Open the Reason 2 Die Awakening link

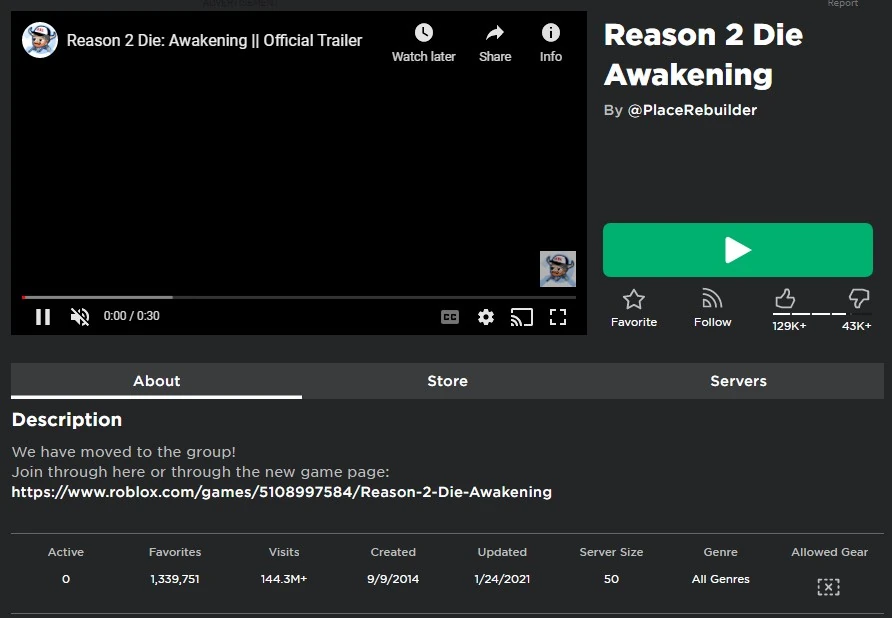click(x=281, y=491)
